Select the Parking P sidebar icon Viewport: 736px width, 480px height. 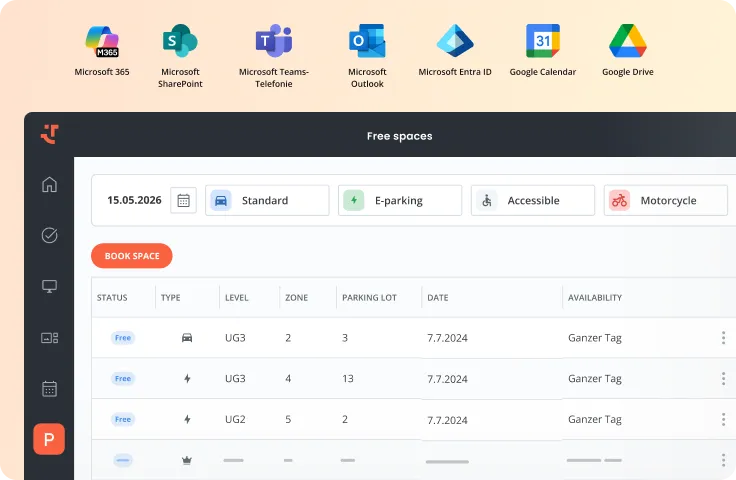(49, 439)
